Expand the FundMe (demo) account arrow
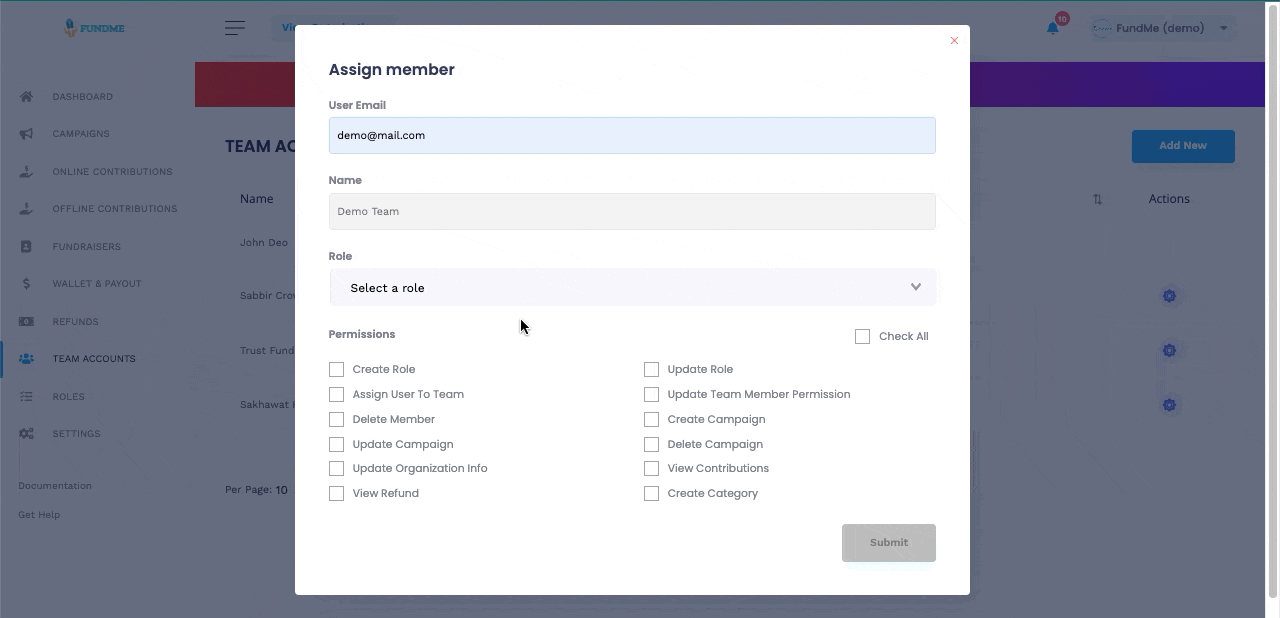This screenshot has height=618, width=1280. [1223, 28]
